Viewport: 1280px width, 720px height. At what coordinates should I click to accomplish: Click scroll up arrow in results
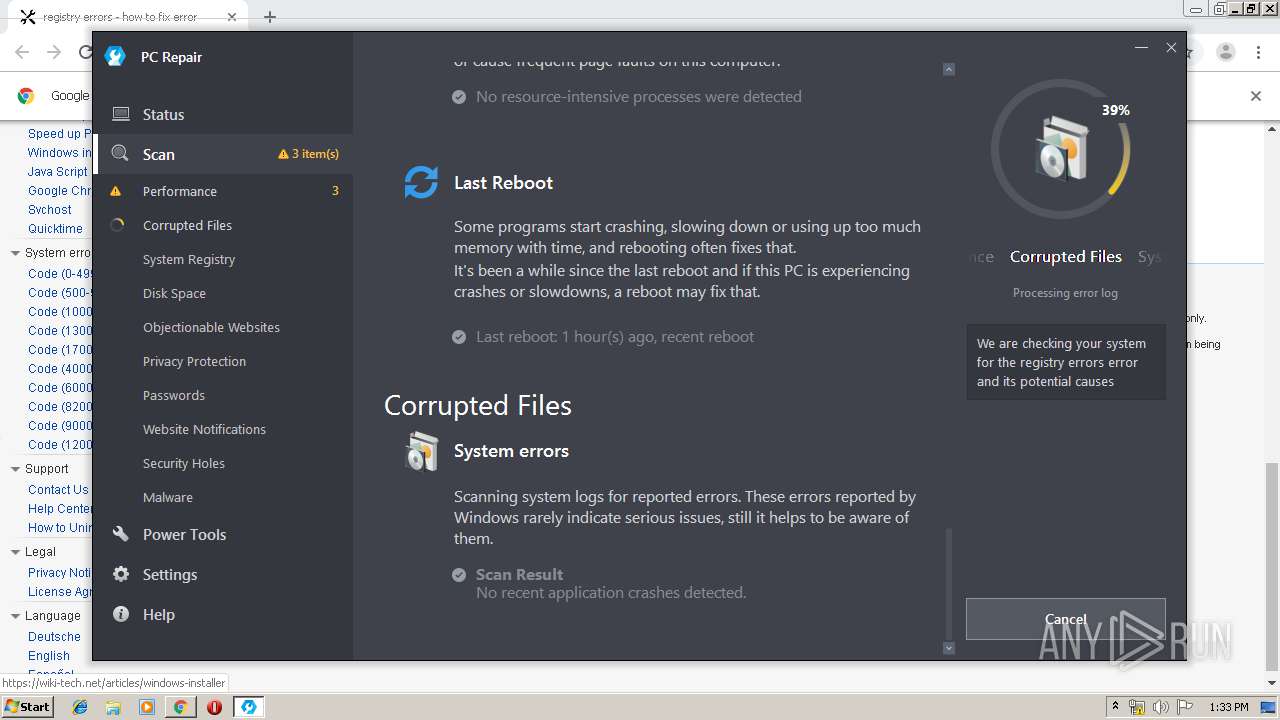click(949, 69)
